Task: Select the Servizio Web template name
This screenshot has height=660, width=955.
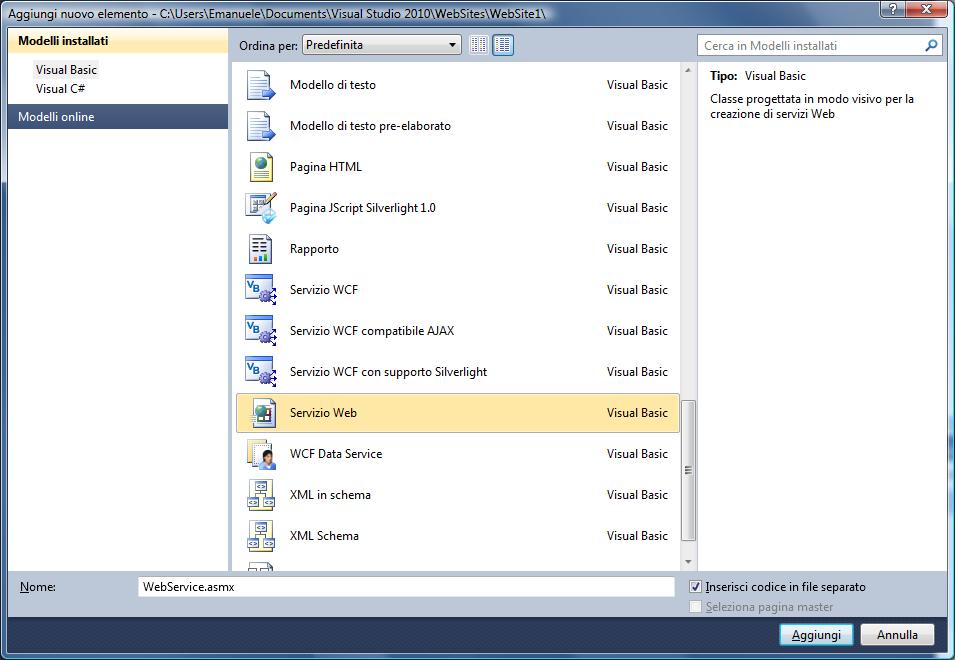Action: tap(323, 413)
